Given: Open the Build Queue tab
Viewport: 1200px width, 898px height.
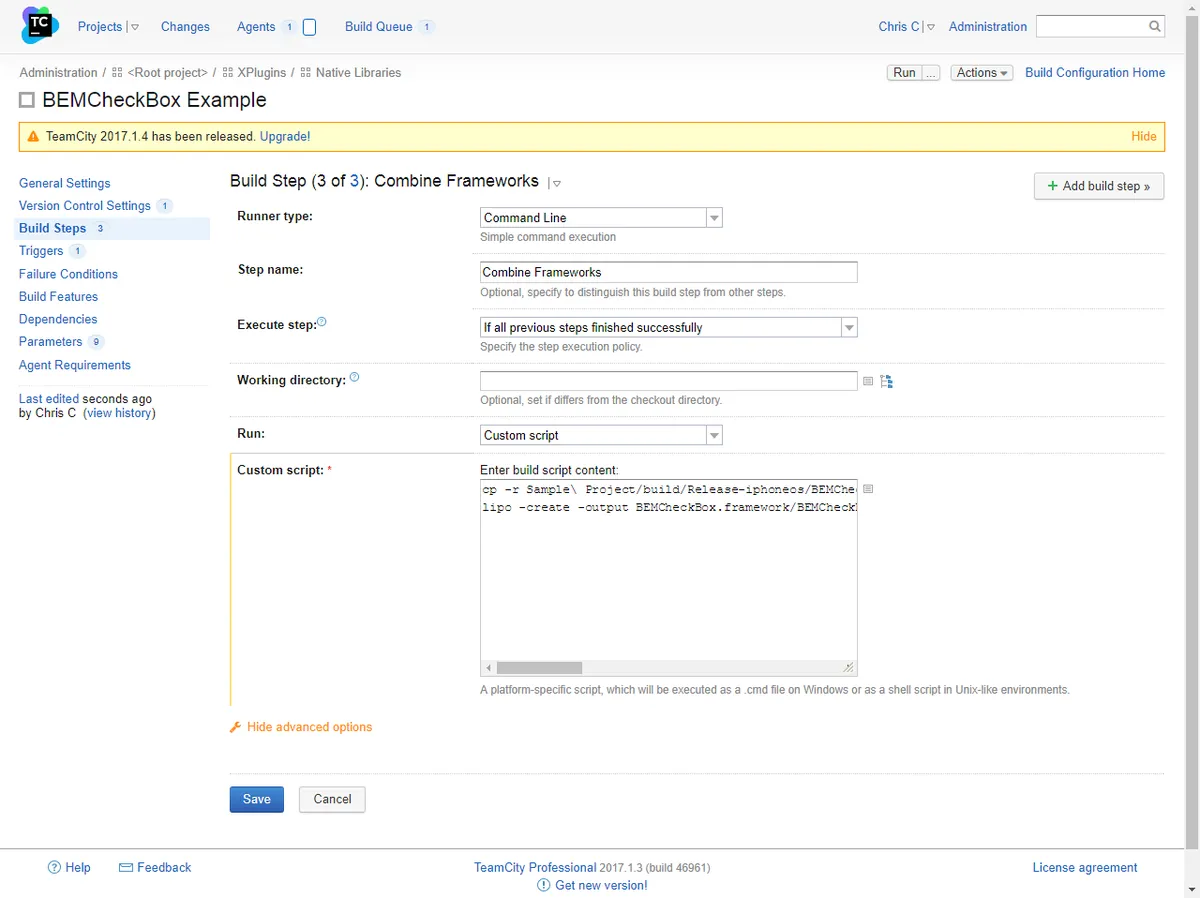Looking at the screenshot, I should pos(378,27).
